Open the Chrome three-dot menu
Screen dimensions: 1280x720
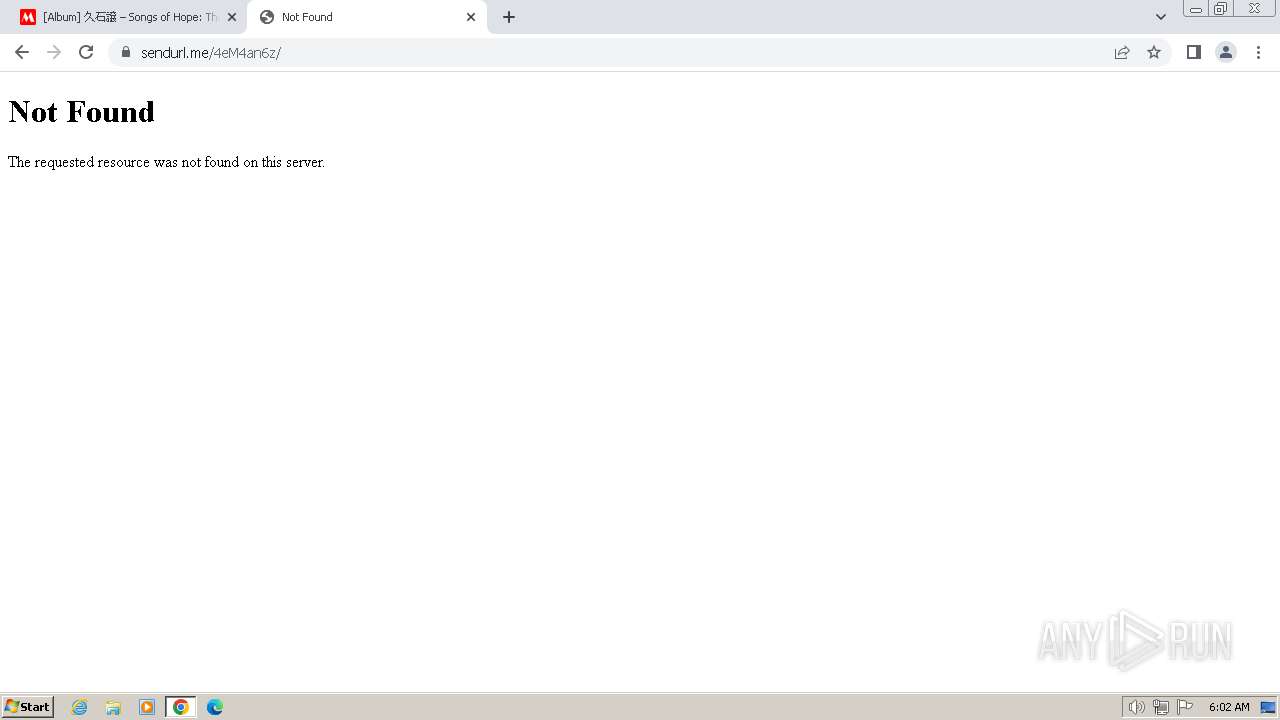pyautogui.click(x=1258, y=52)
